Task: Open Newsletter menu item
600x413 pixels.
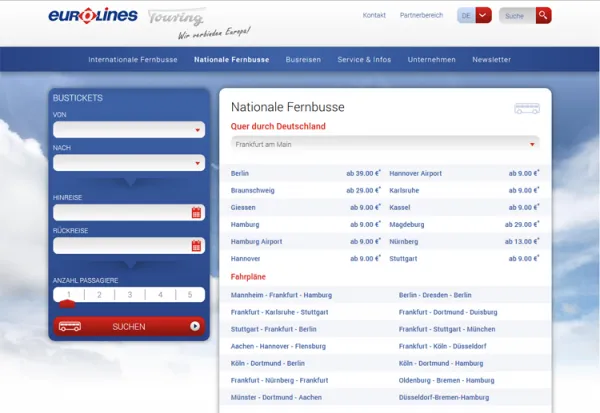Action: click(491, 60)
